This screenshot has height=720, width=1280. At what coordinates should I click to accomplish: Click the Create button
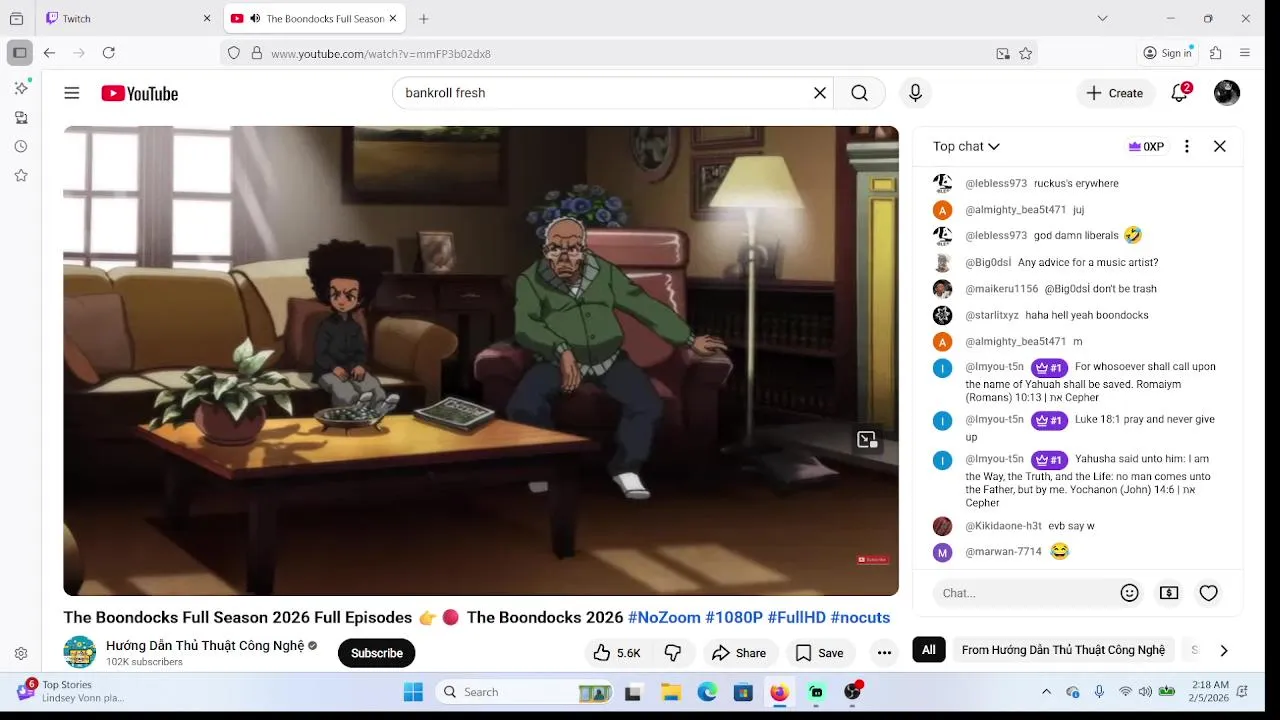(x=1115, y=93)
